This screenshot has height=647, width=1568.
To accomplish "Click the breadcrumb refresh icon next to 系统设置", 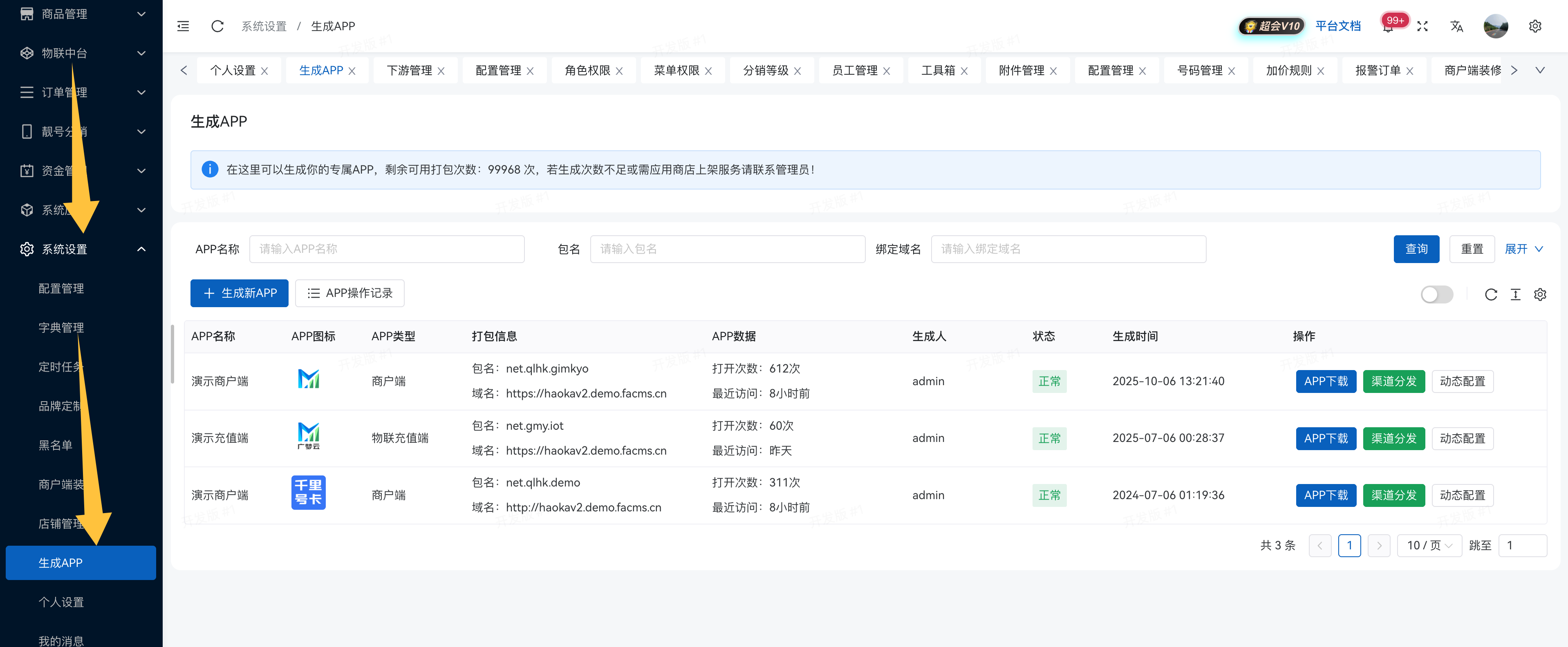I will [217, 26].
